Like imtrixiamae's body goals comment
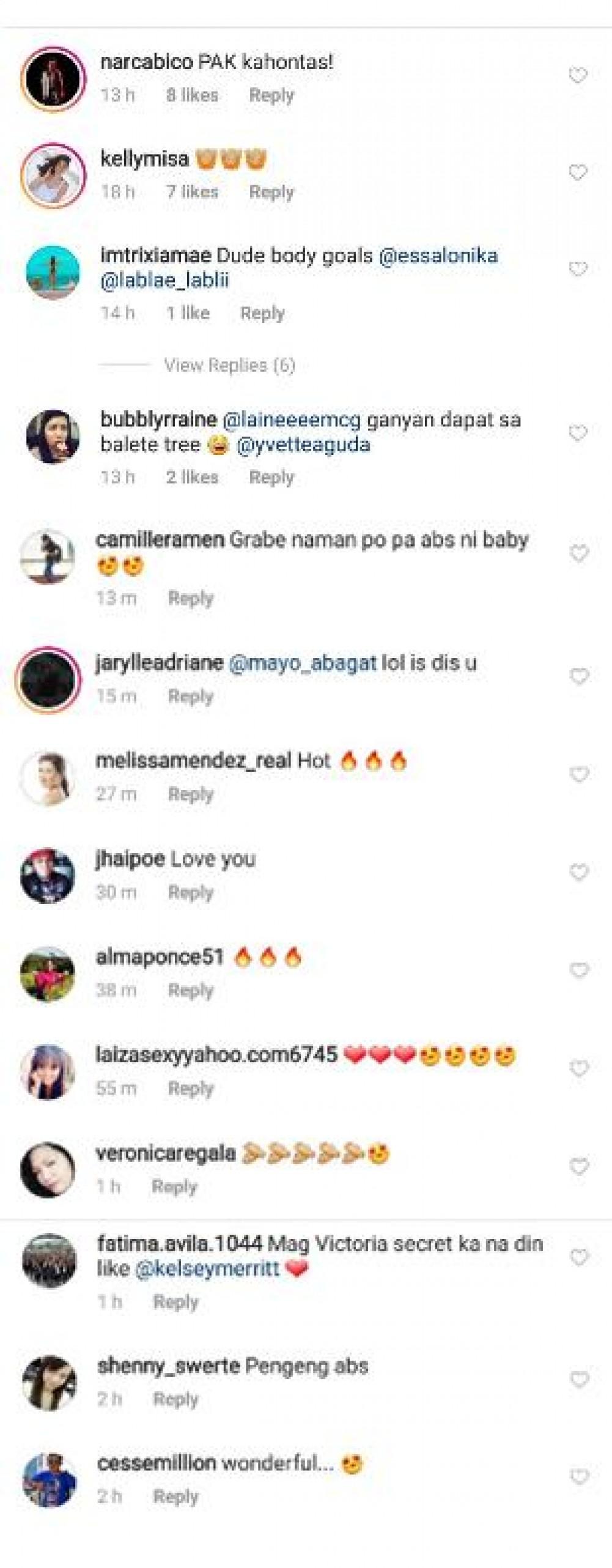Image resolution: width=612 pixels, height=1568 pixels. point(578,269)
